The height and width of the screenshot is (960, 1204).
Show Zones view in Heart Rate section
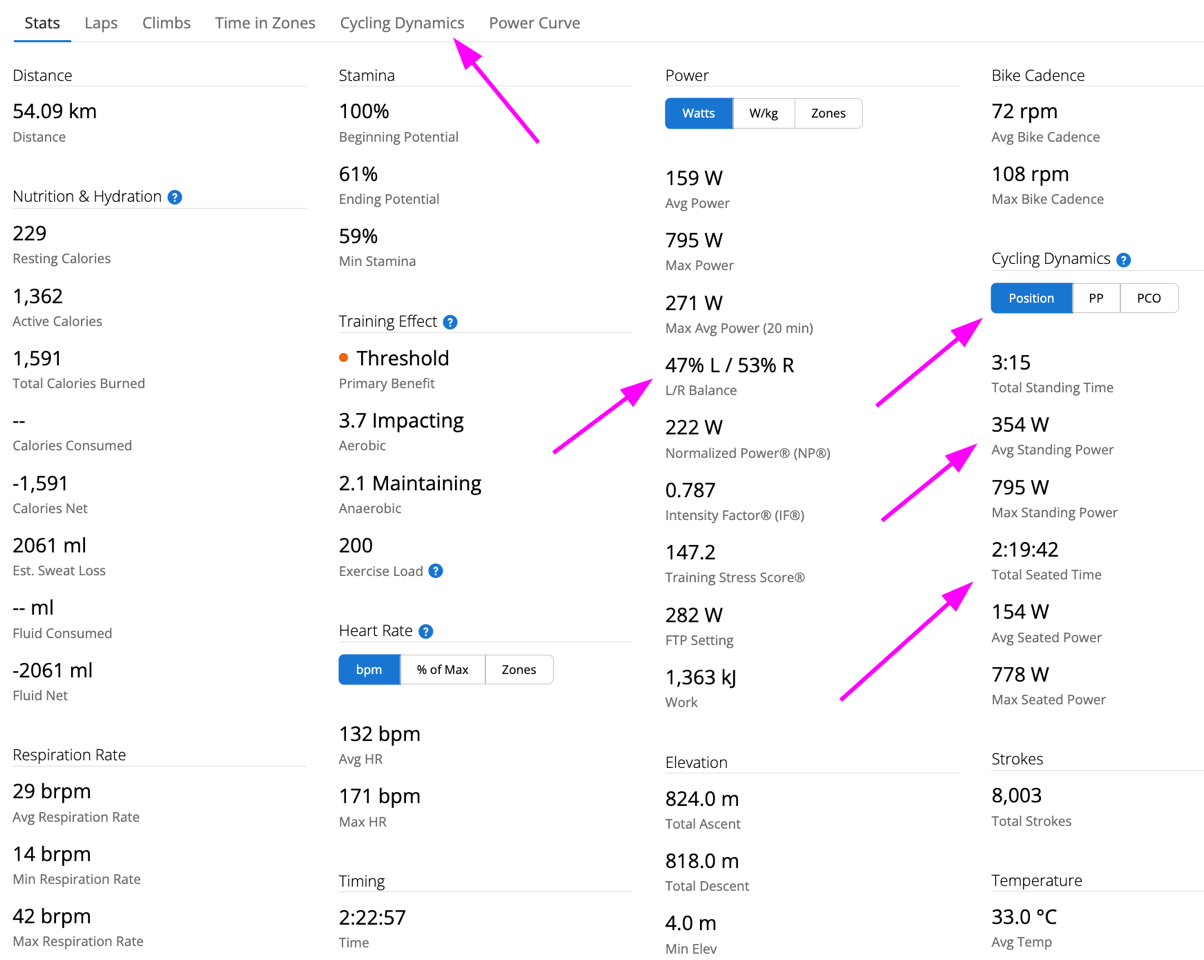518,670
